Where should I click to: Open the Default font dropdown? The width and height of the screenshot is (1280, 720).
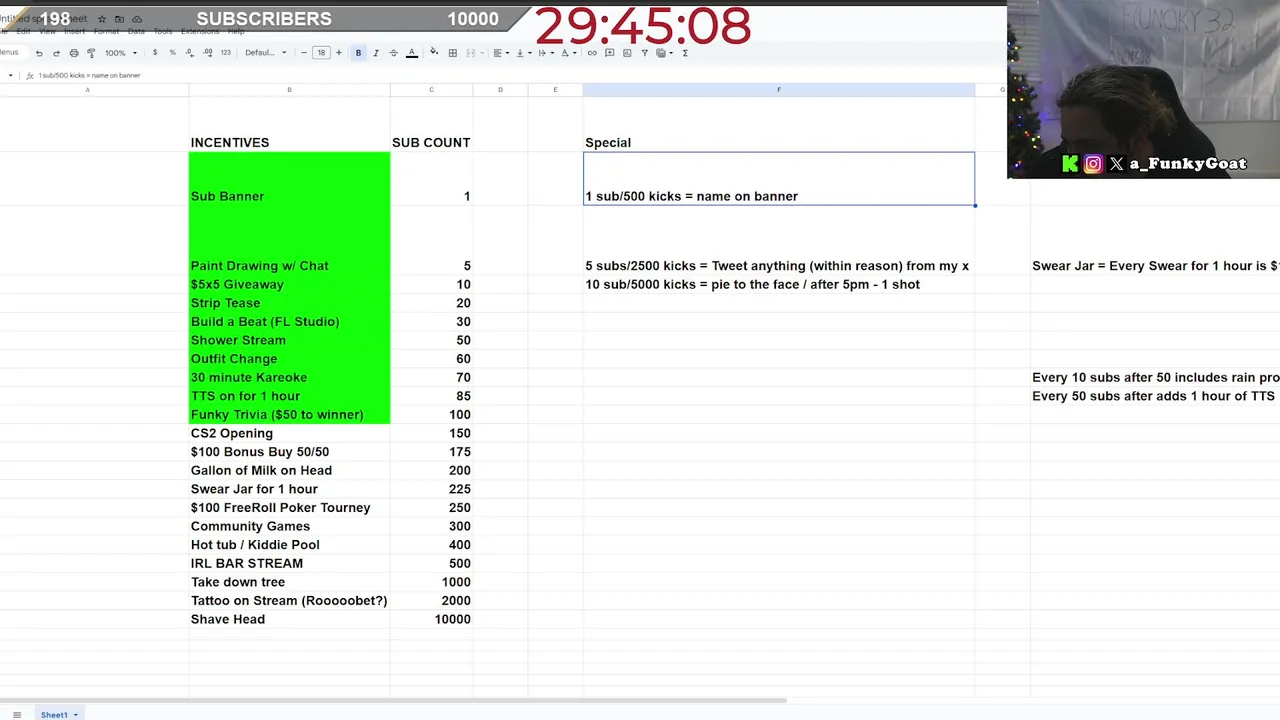(265, 53)
